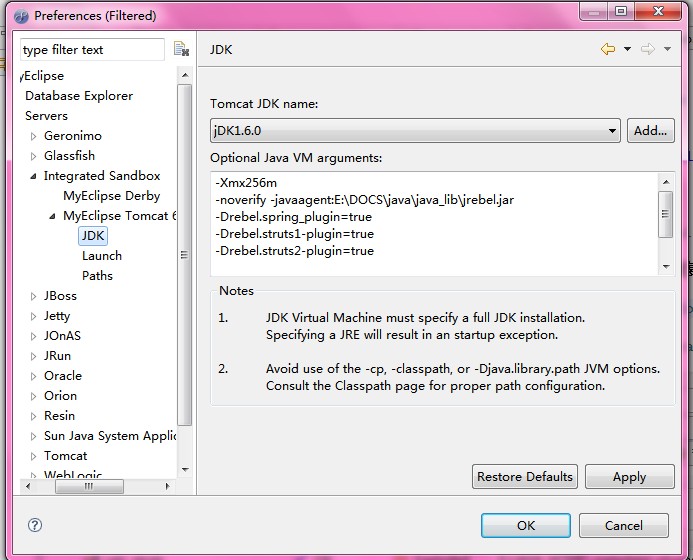
Task: Confirm with the OK button
Action: 525,526
